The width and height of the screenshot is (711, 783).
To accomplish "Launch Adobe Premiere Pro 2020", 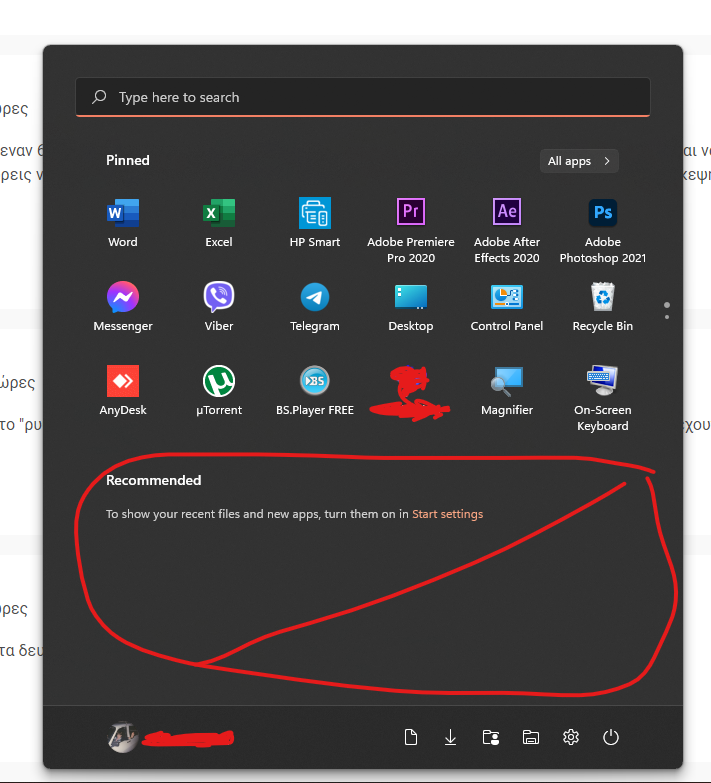I will 411,230.
